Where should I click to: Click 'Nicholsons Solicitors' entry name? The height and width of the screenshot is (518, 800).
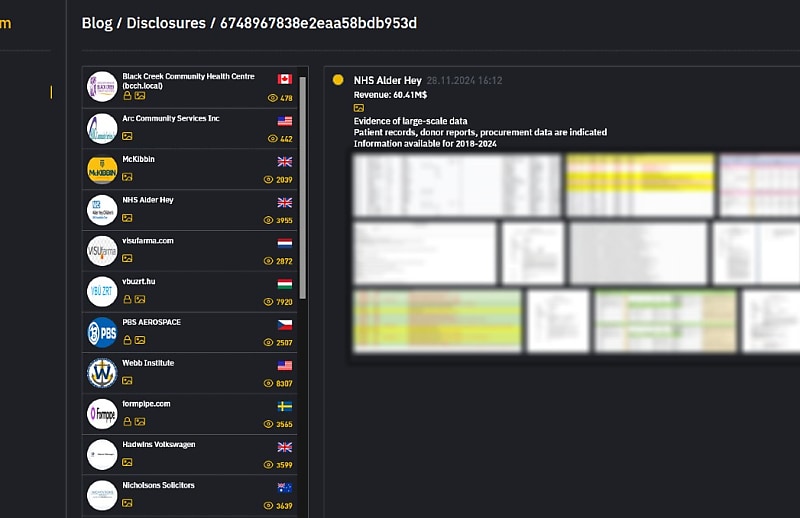tap(158, 485)
